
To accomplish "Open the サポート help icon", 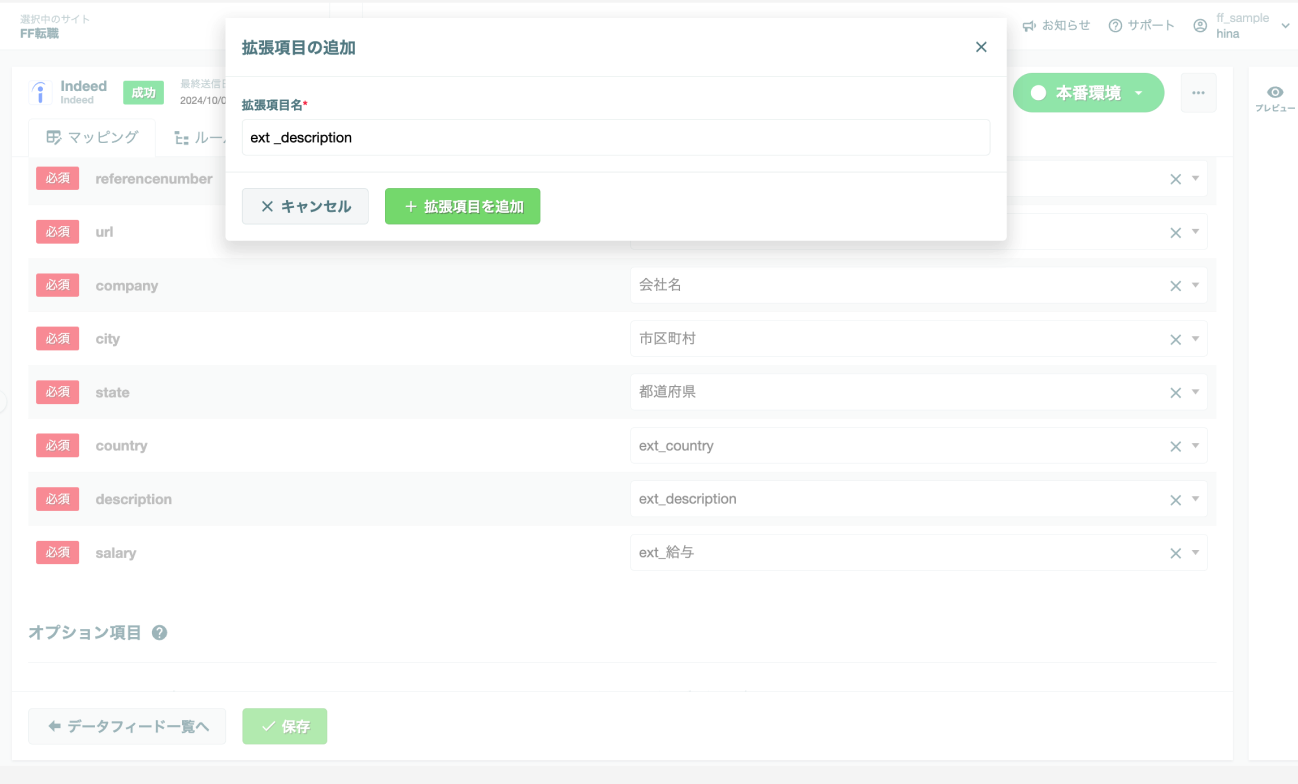I will click(1113, 25).
